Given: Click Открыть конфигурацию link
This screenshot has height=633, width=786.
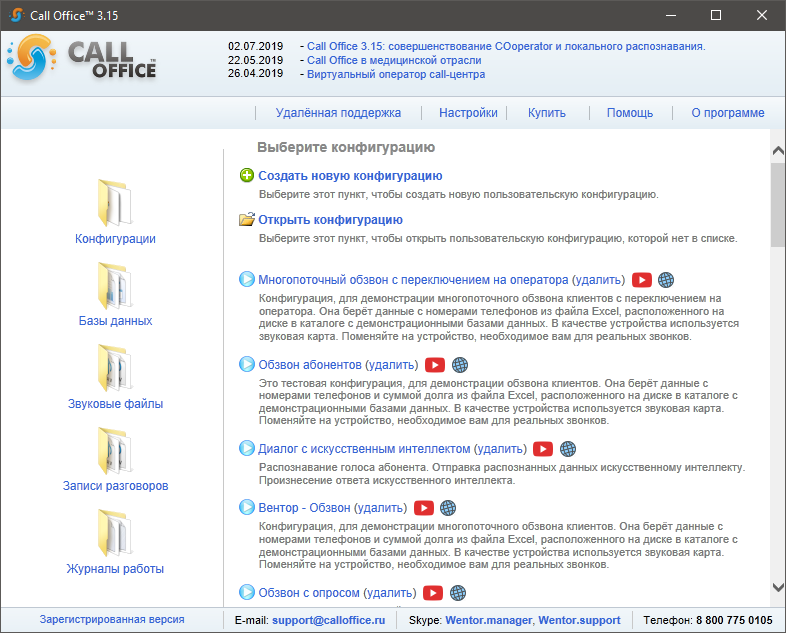Looking at the screenshot, I should pyautogui.click(x=330, y=220).
